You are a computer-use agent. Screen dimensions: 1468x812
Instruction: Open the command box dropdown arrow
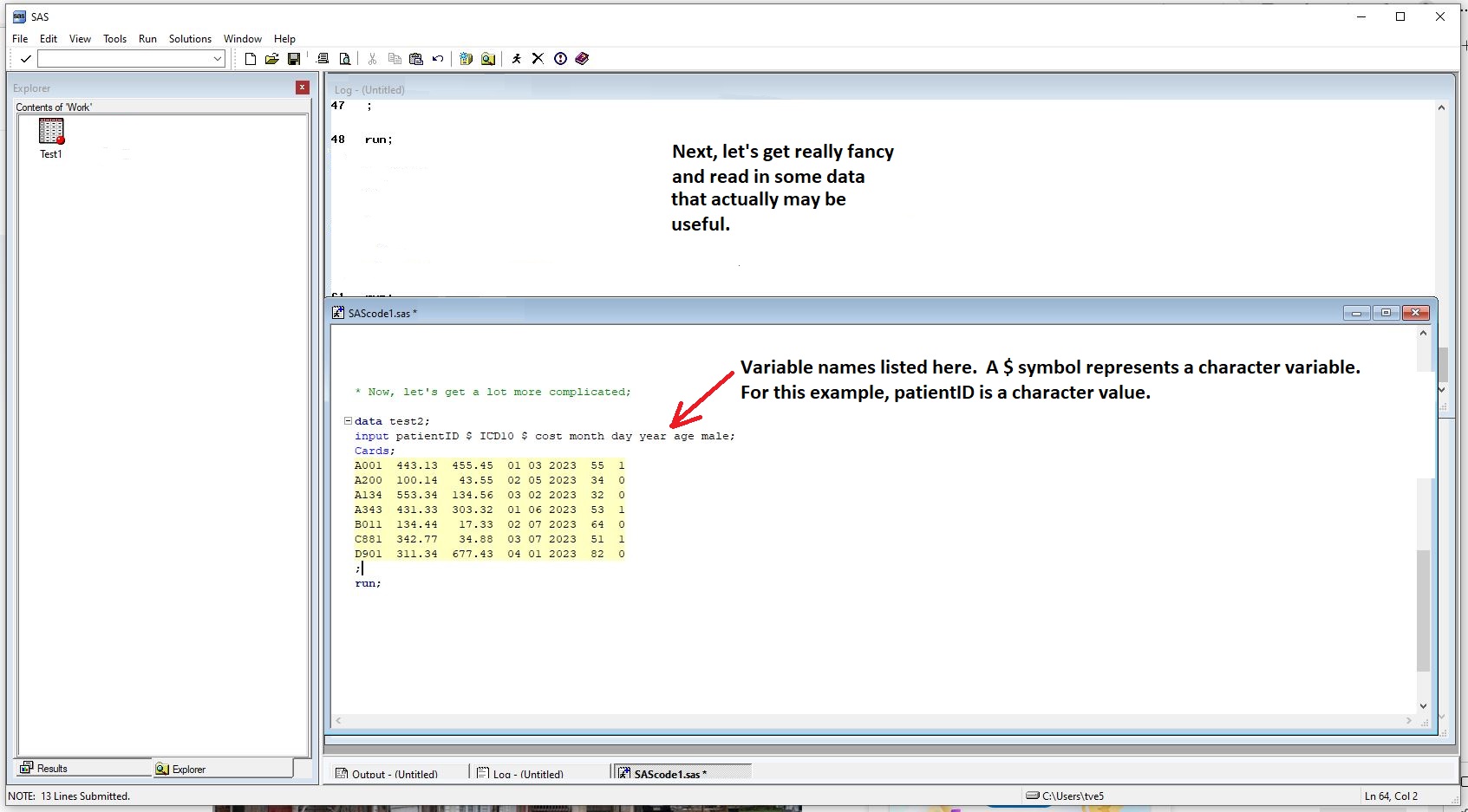pos(217,59)
